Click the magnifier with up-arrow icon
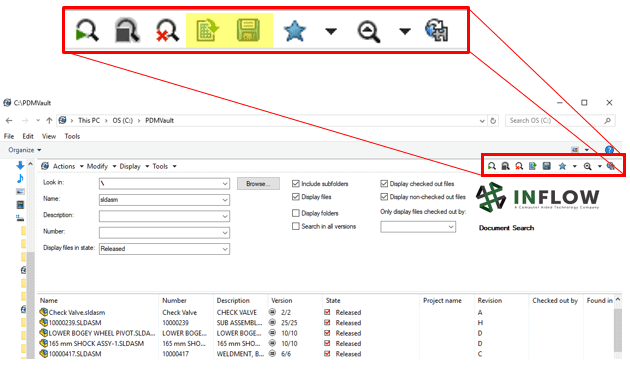 tap(588, 166)
